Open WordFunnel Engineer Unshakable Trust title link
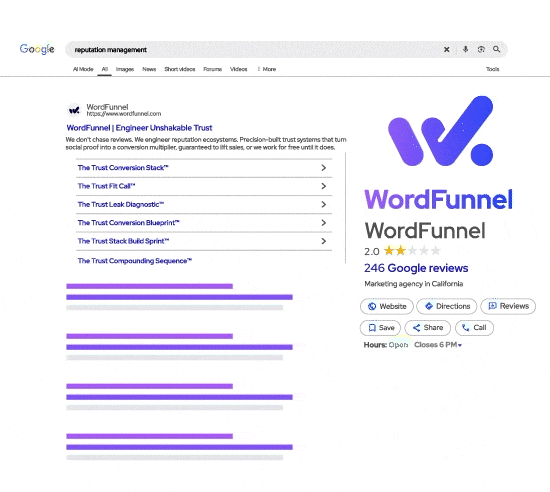Image resolution: width=550 pixels, height=492 pixels. point(139,128)
